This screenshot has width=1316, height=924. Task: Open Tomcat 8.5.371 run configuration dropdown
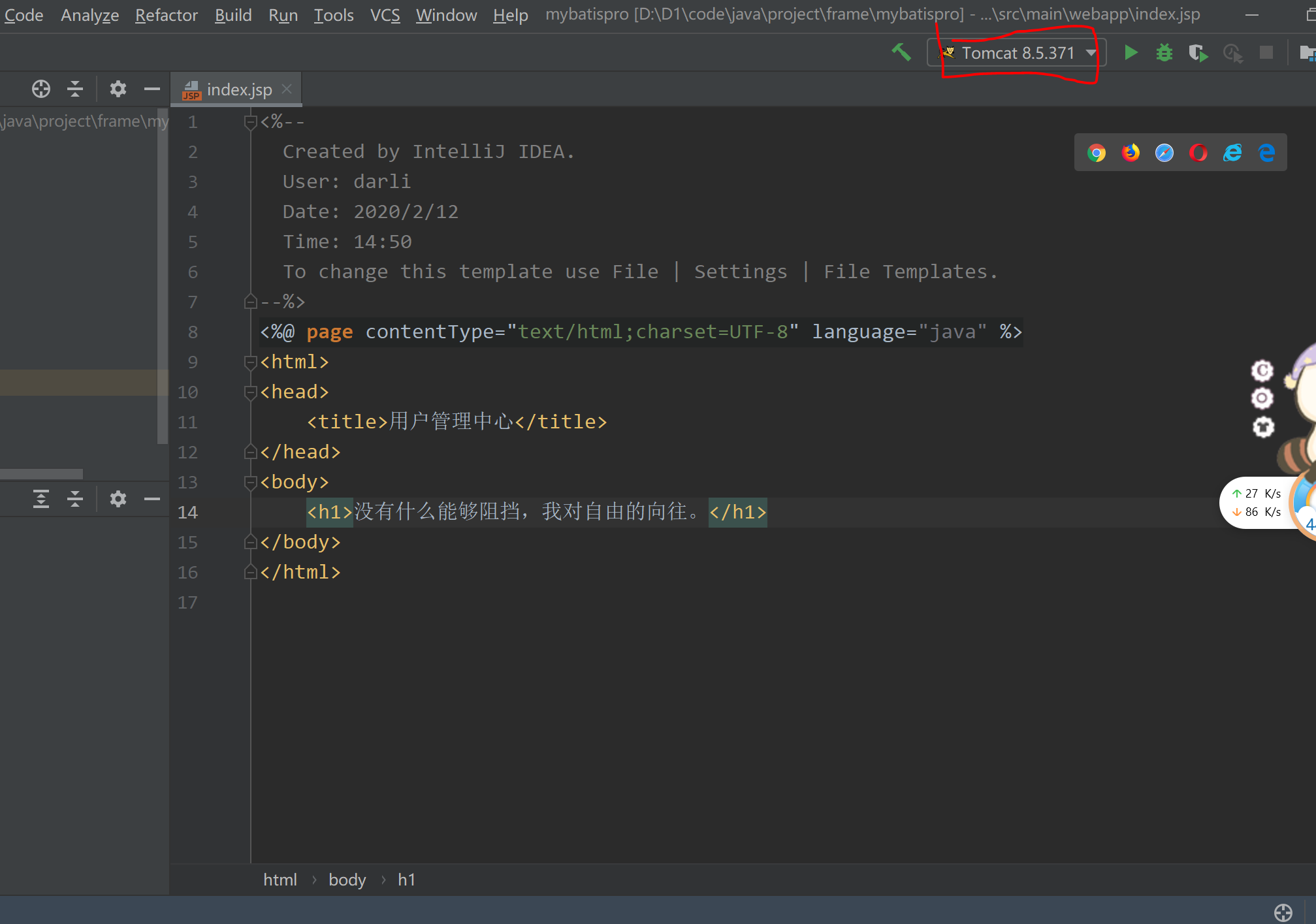[1017, 53]
